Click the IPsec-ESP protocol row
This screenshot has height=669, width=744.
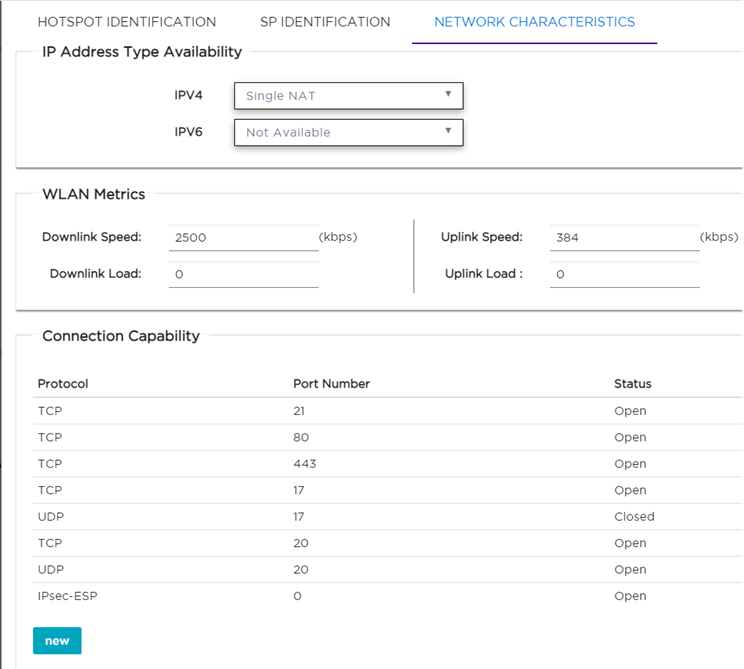387,596
